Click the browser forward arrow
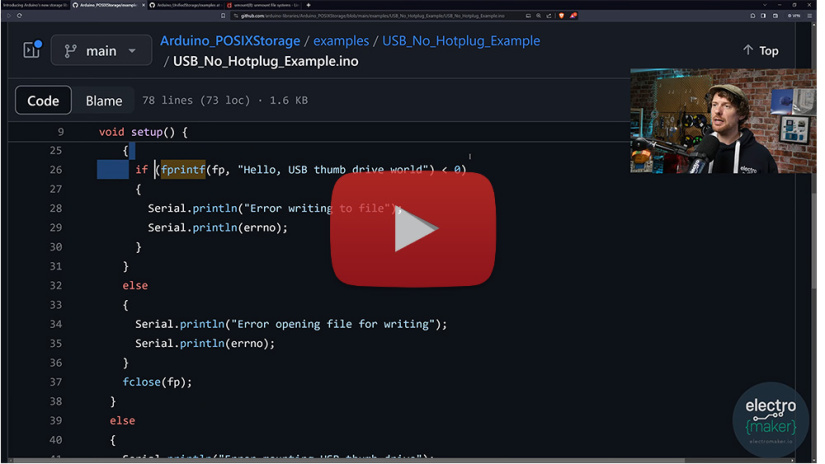Screen dimensions: 825x464 (8, 16)
